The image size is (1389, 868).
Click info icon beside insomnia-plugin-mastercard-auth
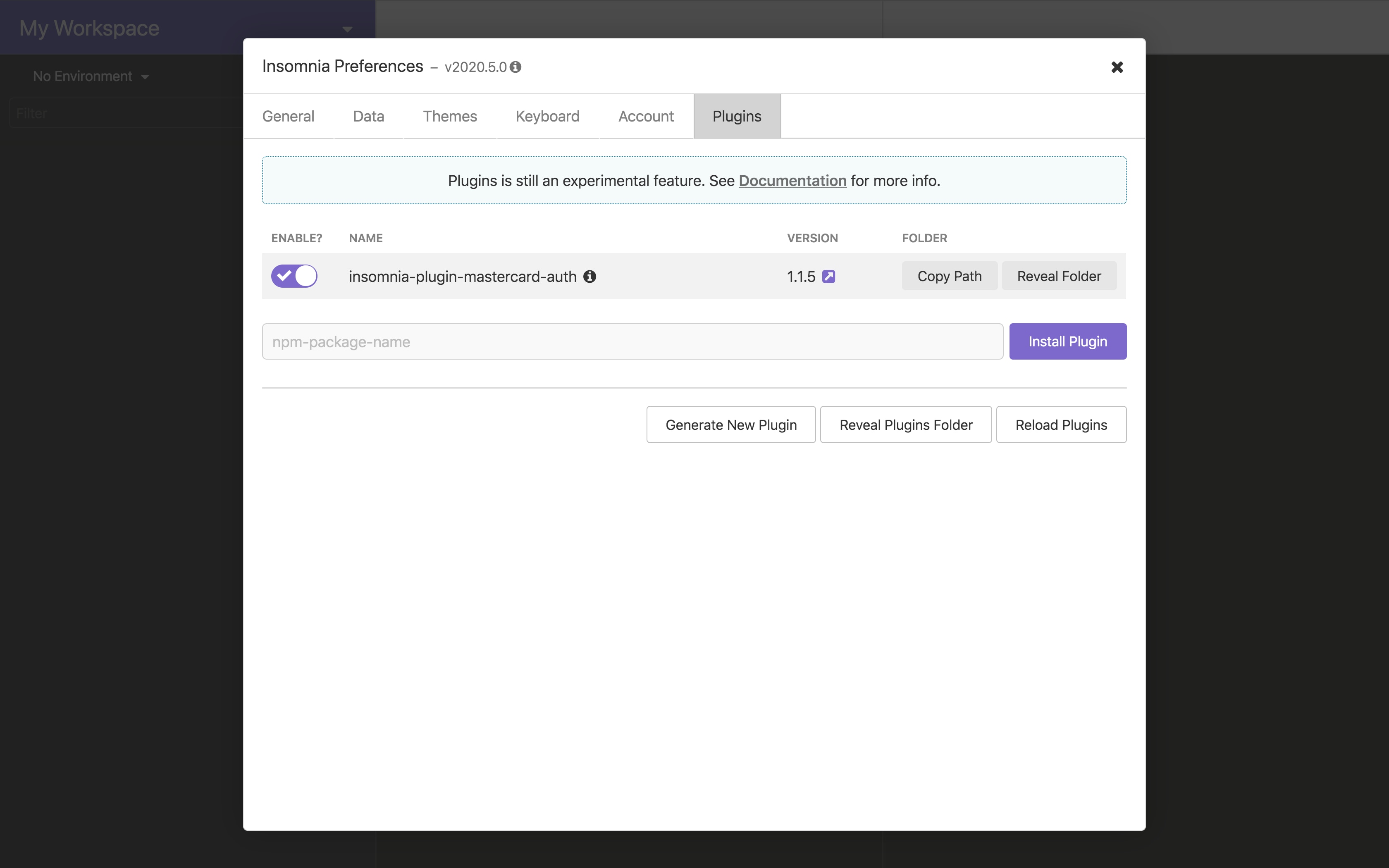(x=589, y=277)
